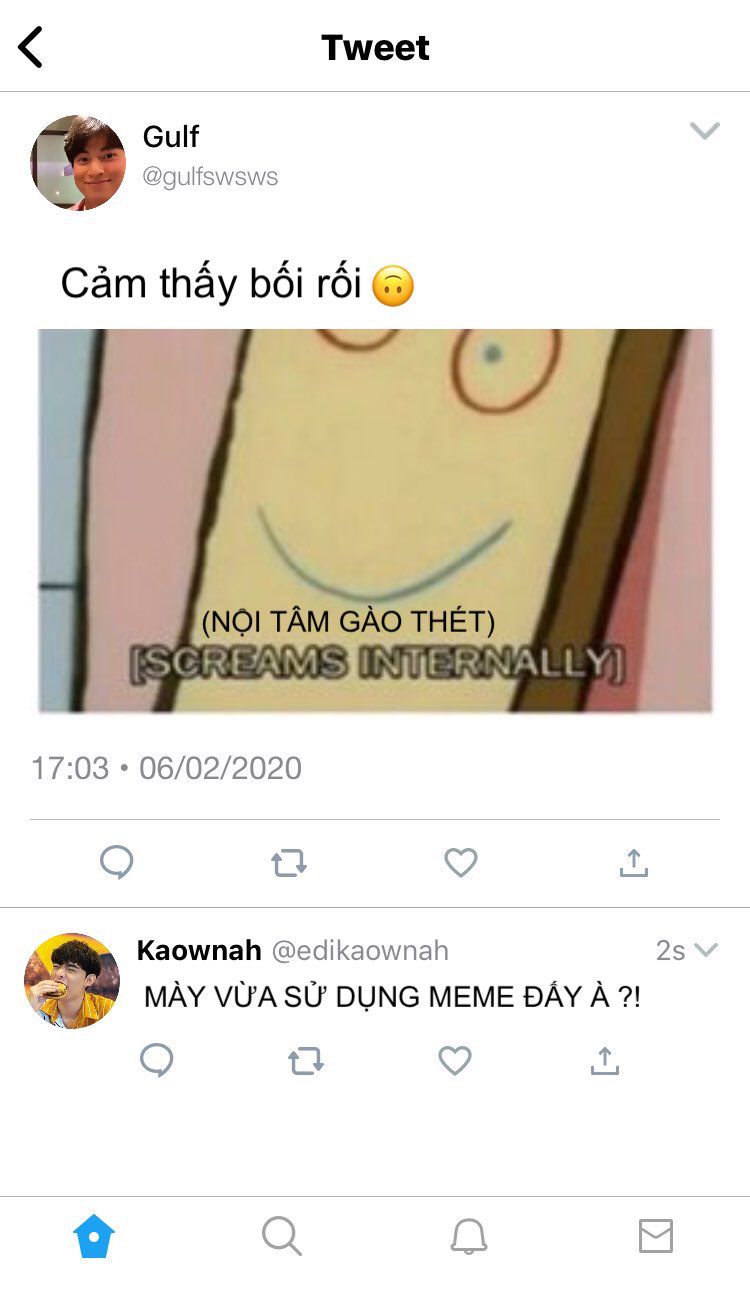
Task: Expand options chevron on Kaownah's reply
Action: (x=707, y=950)
